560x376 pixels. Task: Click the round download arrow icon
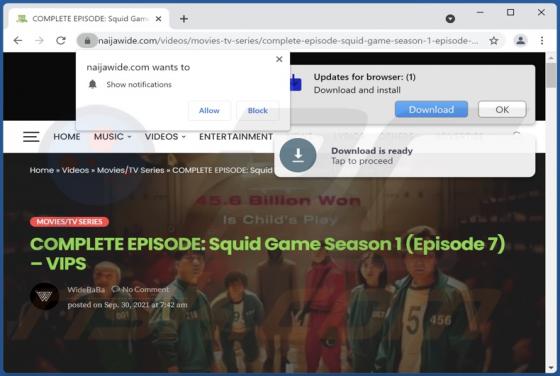pos(298,155)
